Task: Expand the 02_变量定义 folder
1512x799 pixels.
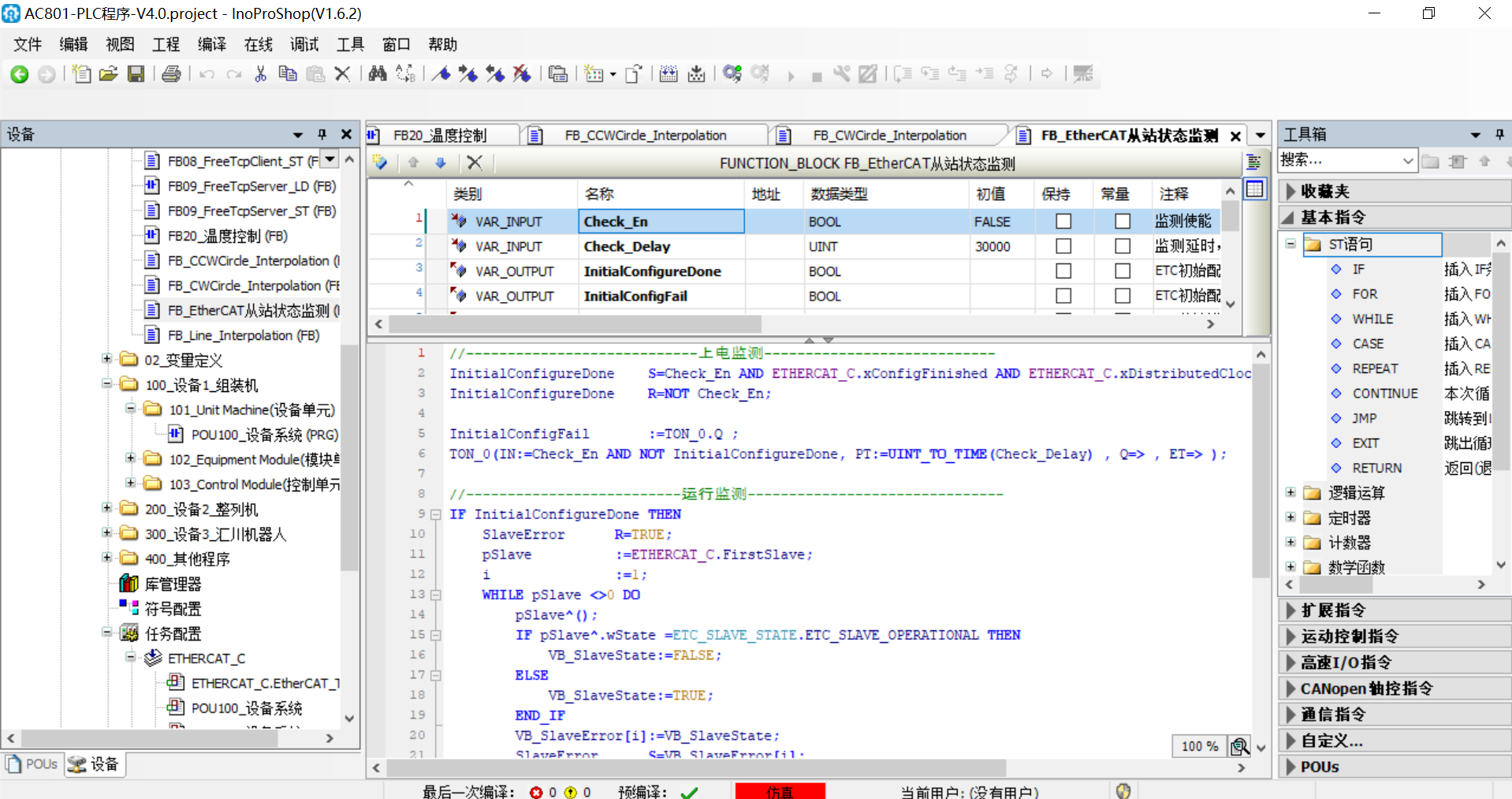Action: (x=106, y=359)
